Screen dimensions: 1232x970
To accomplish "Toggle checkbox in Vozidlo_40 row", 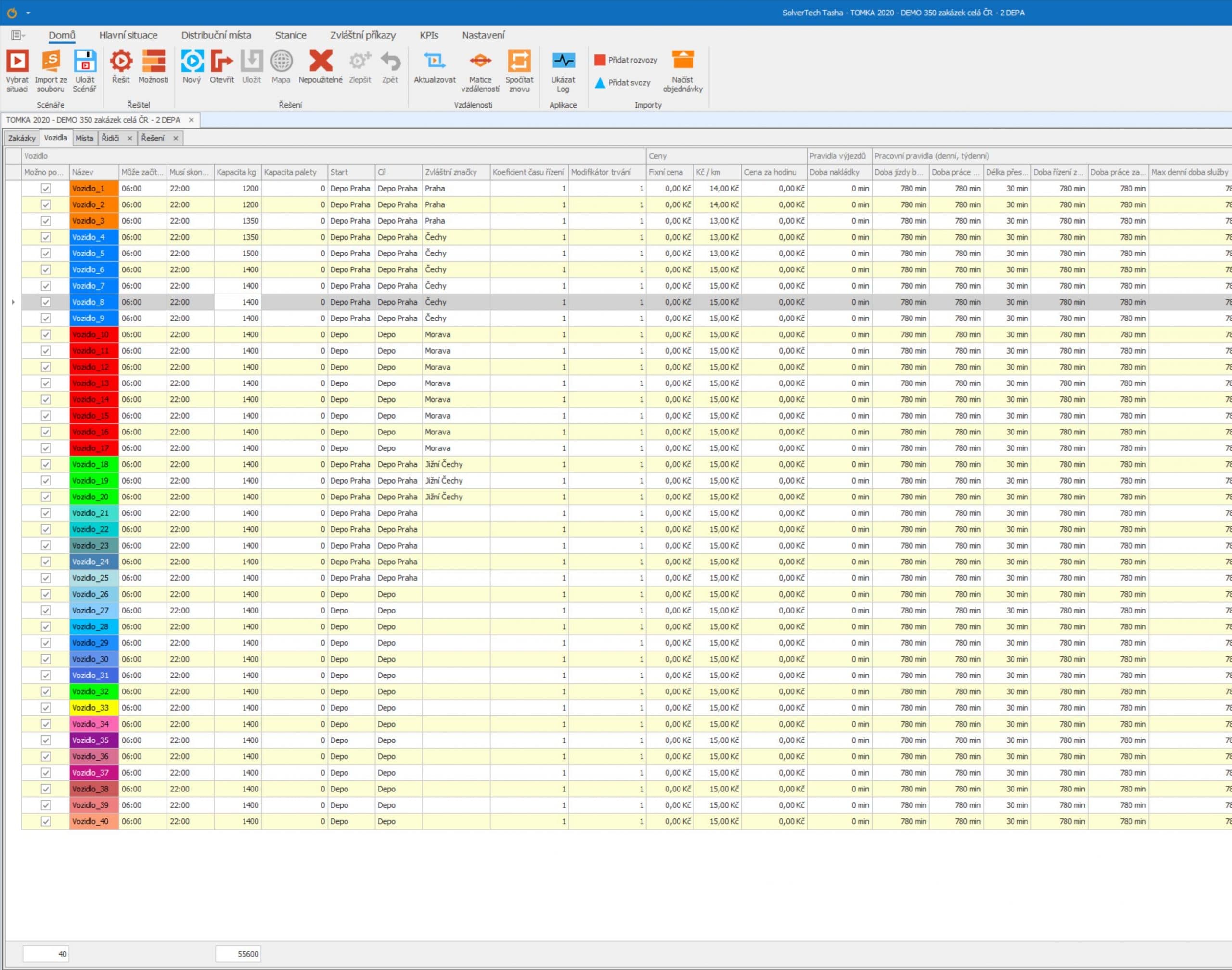I will [x=46, y=822].
